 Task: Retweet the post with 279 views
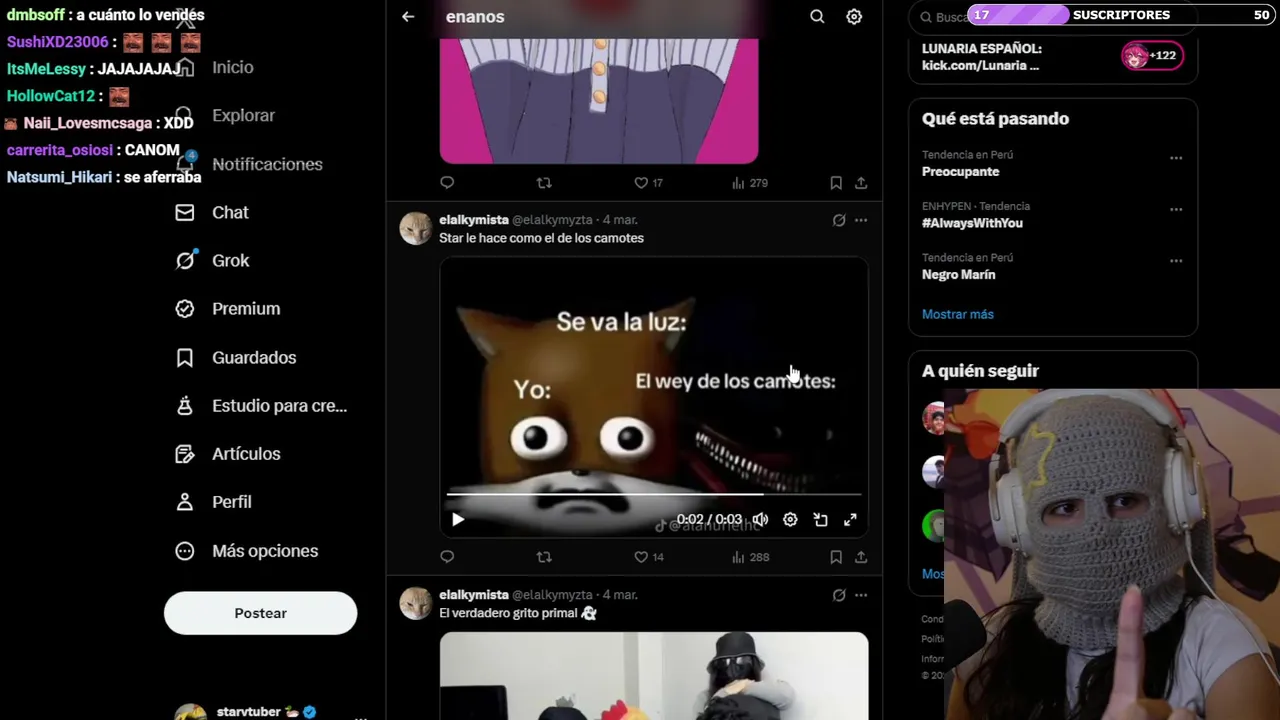(544, 183)
